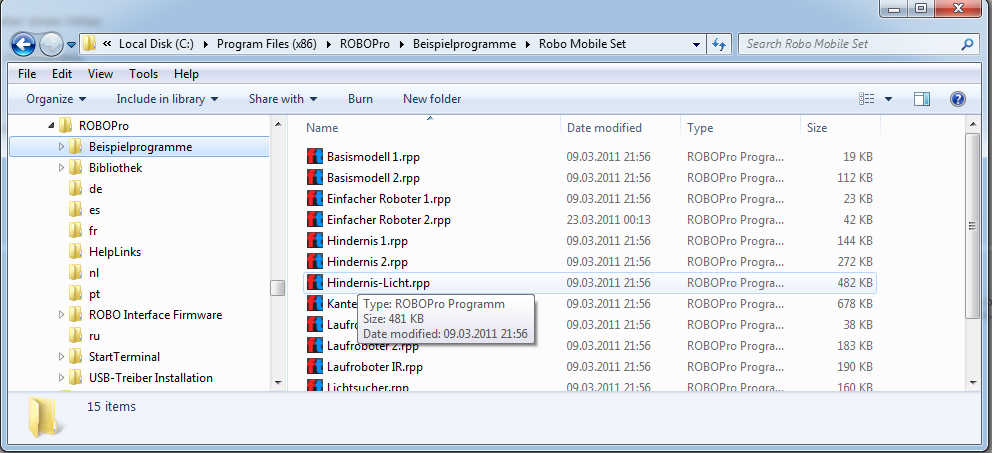Click the Basismodell 1.rpp file icon
Image resolution: width=992 pixels, height=453 pixels.
(315, 157)
